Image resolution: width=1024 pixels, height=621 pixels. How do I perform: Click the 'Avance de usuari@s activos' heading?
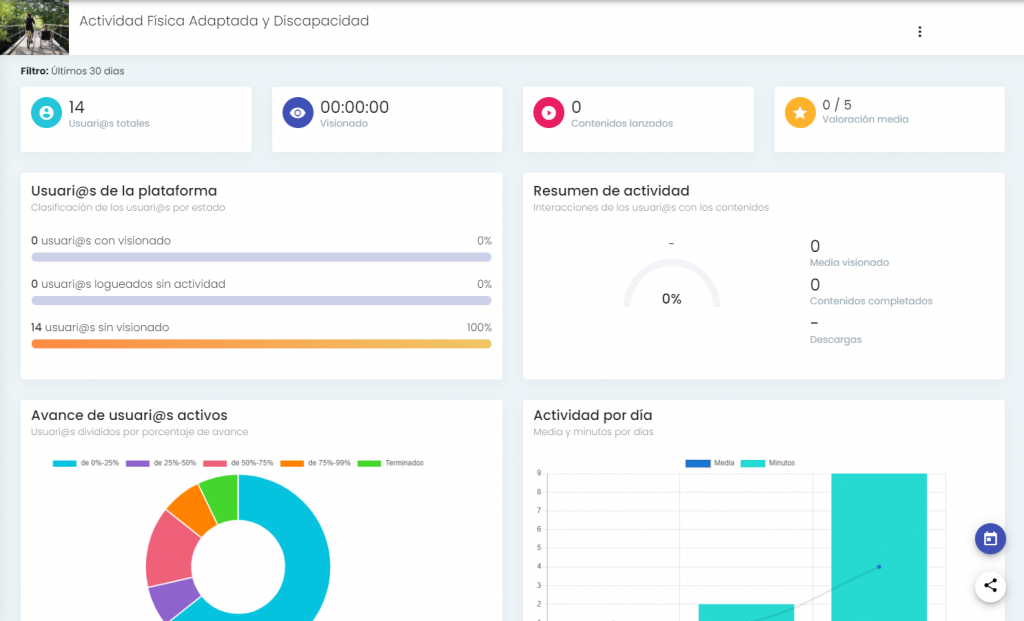[129, 415]
